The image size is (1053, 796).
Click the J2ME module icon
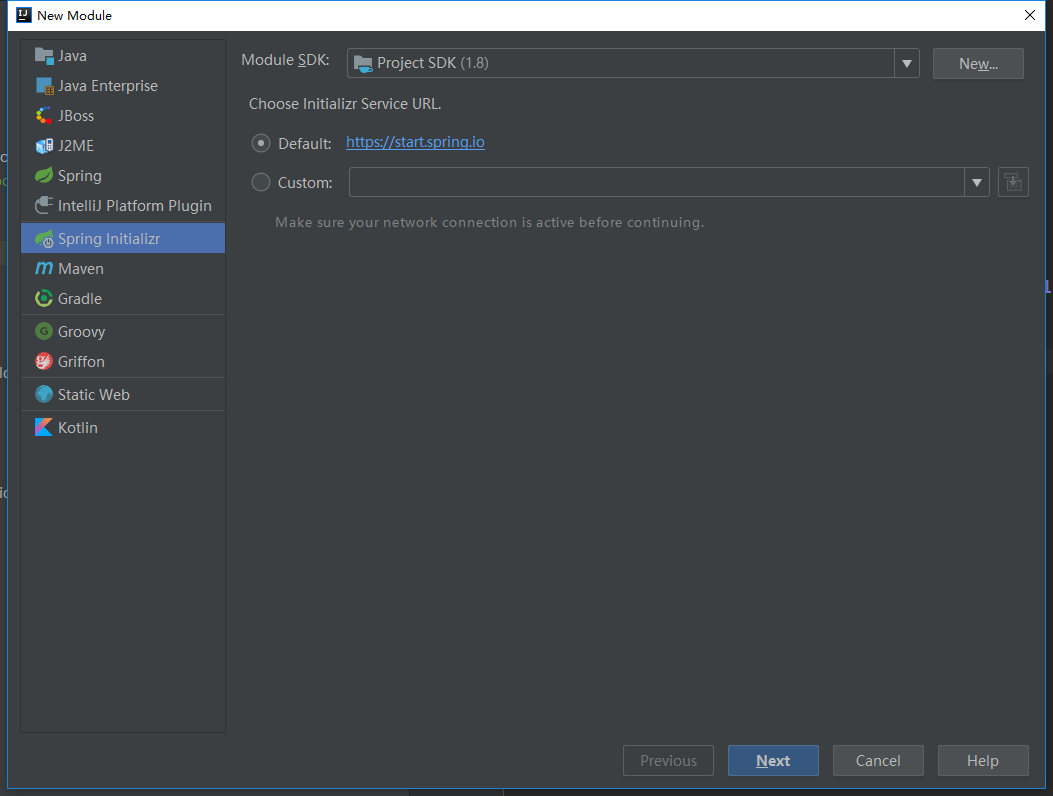[x=44, y=146]
